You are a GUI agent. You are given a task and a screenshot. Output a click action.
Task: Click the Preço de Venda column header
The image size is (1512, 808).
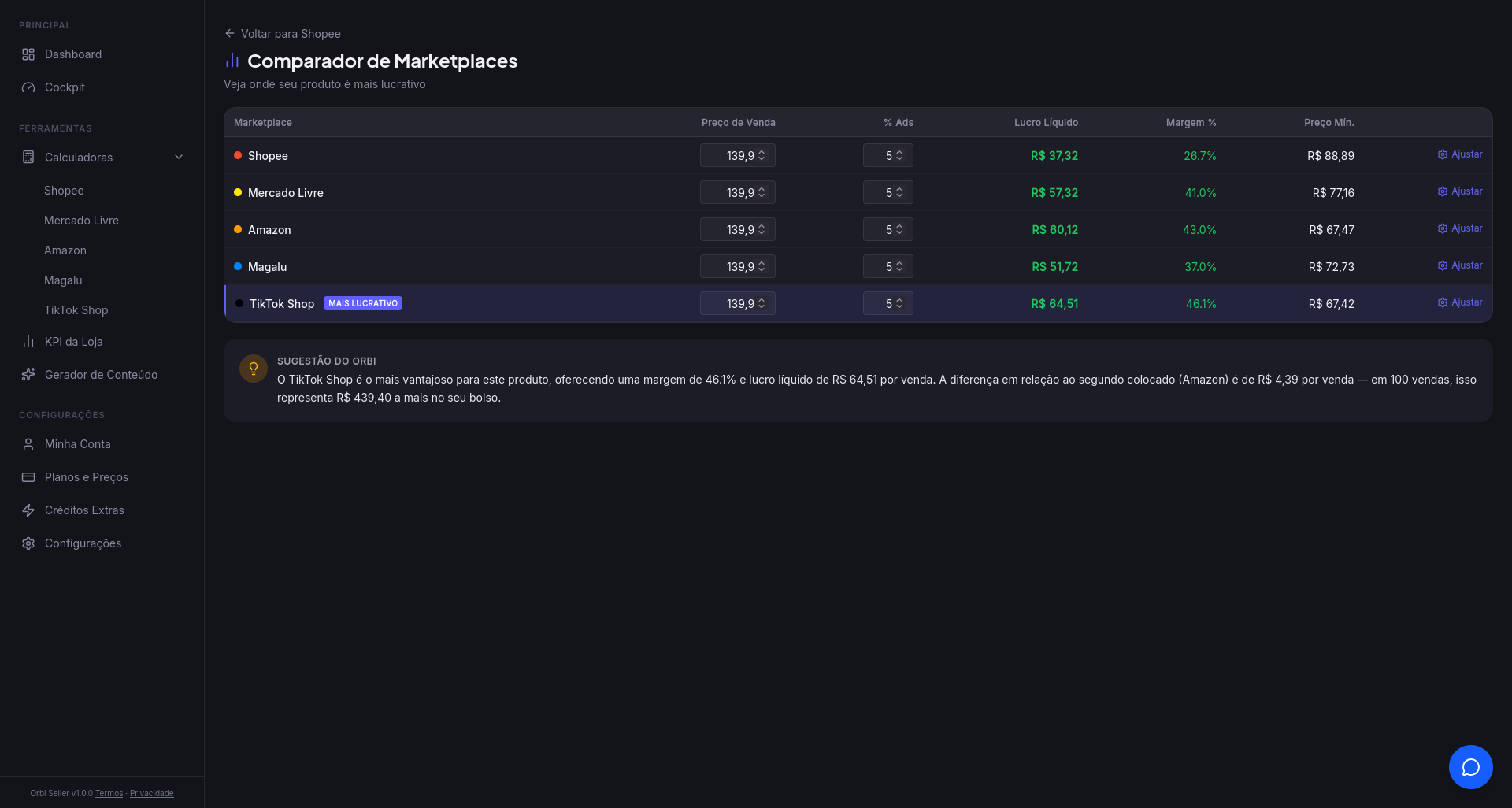pos(739,123)
